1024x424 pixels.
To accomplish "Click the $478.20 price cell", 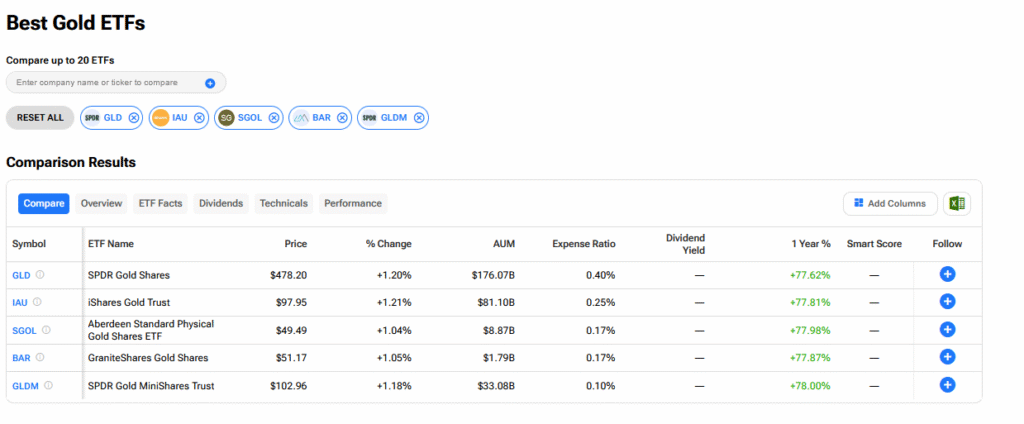I will point(289,275).
